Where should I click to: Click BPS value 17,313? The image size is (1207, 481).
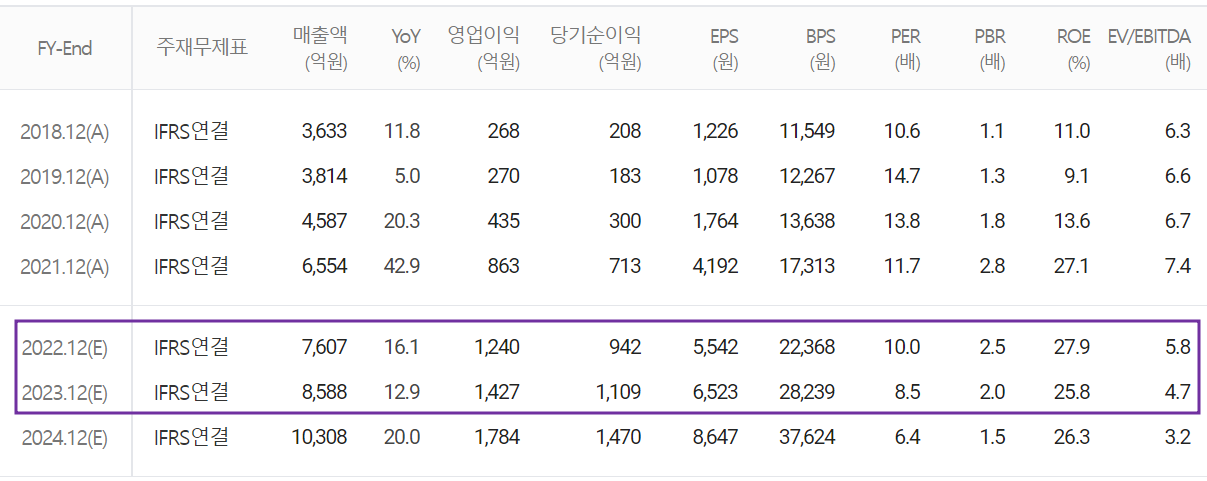(808, 267)
